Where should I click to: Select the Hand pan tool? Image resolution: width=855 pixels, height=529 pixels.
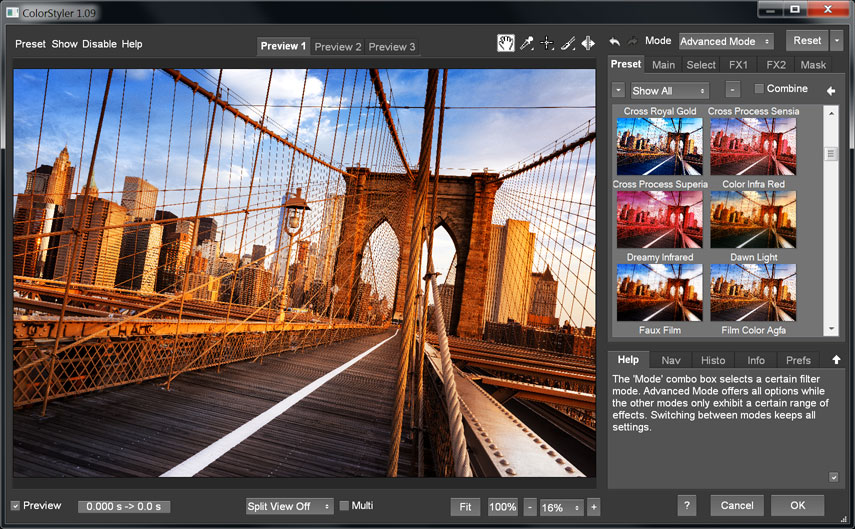506,43
